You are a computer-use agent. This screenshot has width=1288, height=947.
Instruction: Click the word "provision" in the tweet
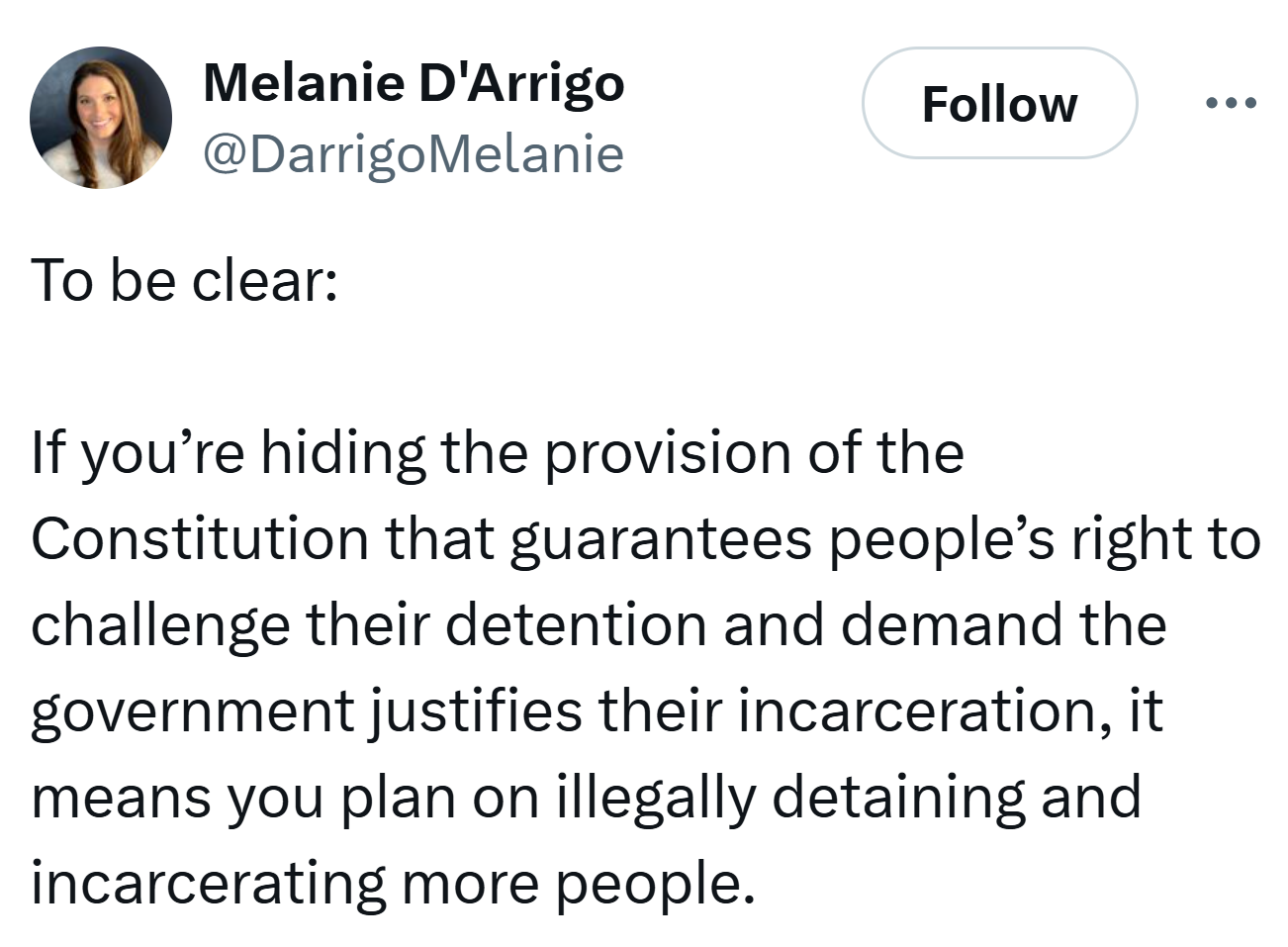(670, 453)
